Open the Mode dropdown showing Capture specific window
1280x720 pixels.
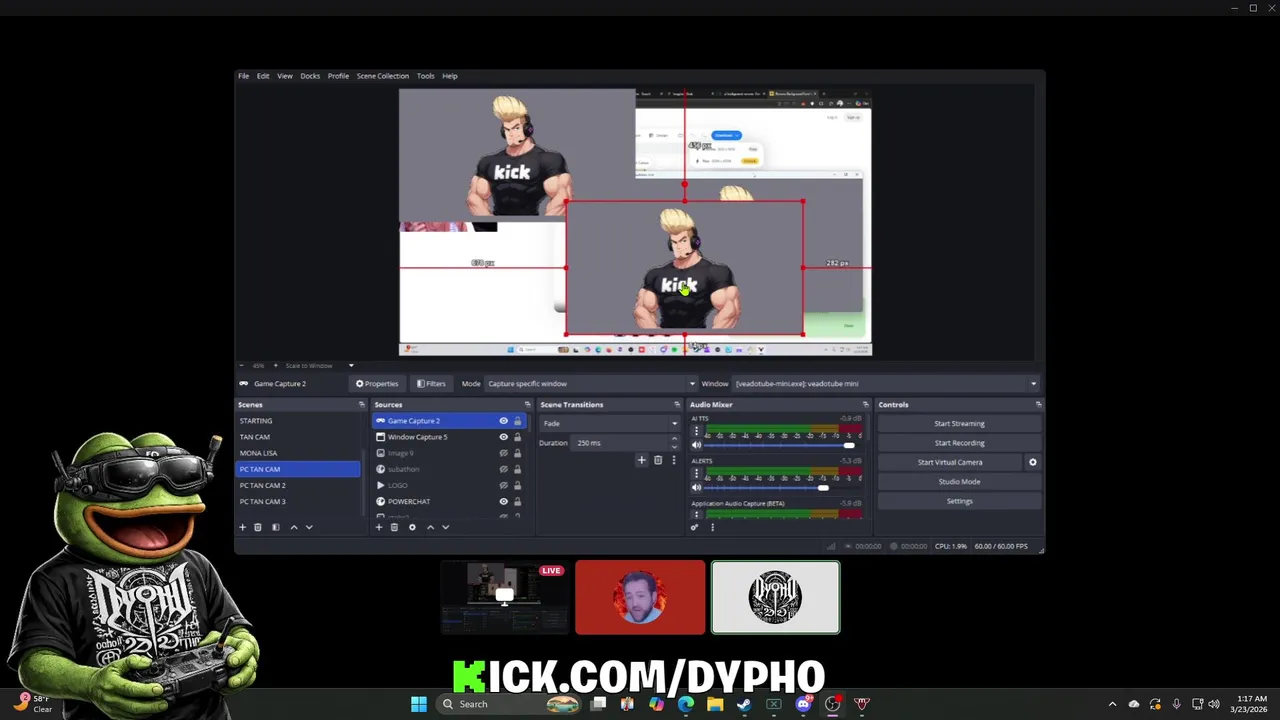591,384
